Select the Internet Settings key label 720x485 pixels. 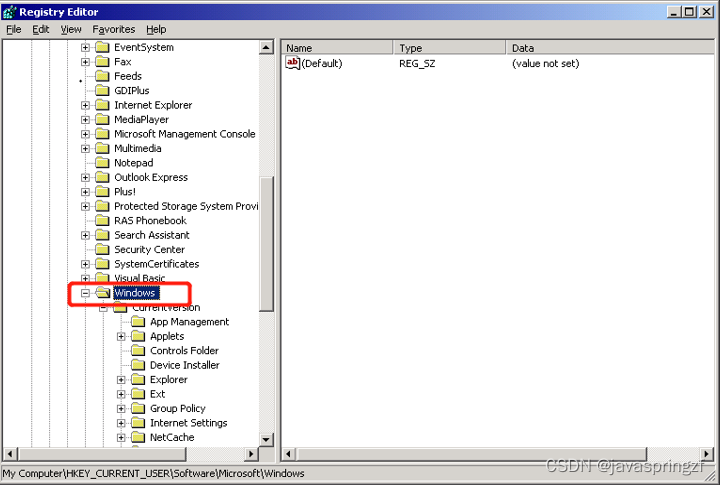189,423
